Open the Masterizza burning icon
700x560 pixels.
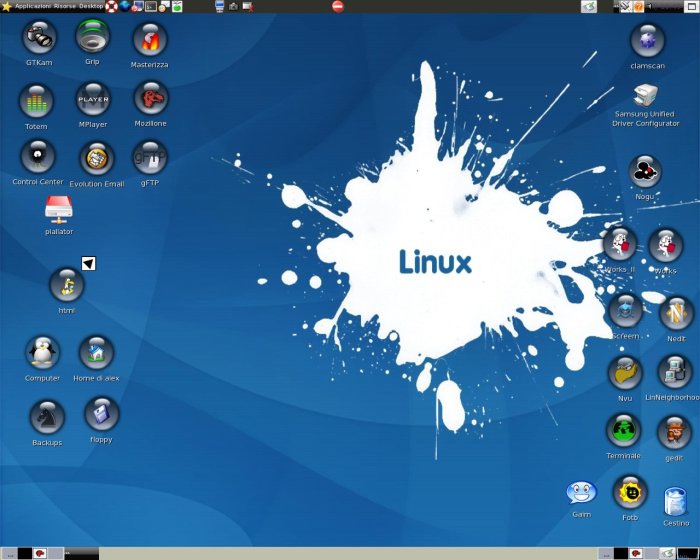150,40
